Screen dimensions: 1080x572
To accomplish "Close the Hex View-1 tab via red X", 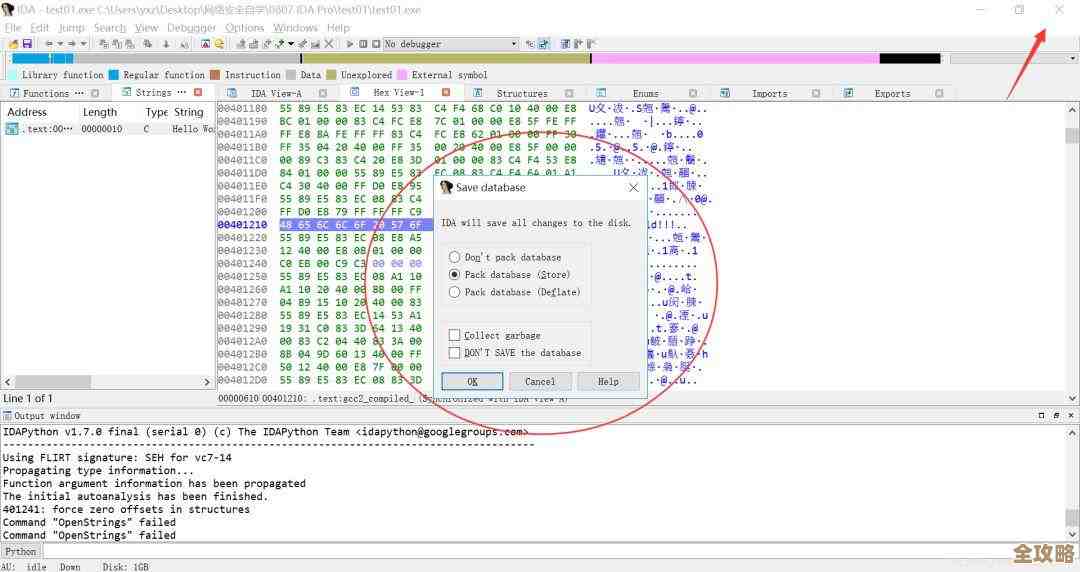I will (446, 92).
